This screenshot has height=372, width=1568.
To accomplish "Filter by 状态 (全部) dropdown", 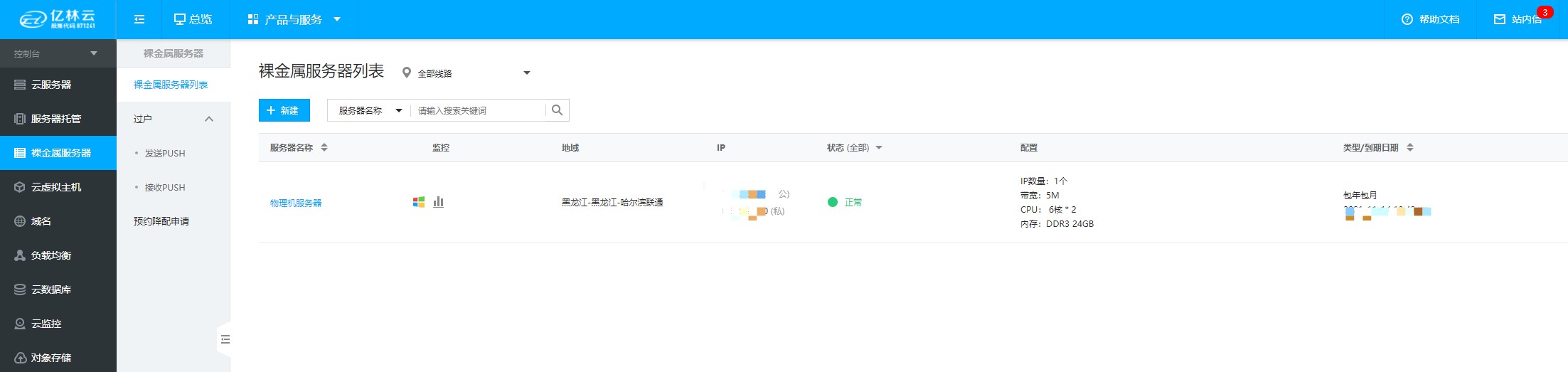I will tap(854, 147).
